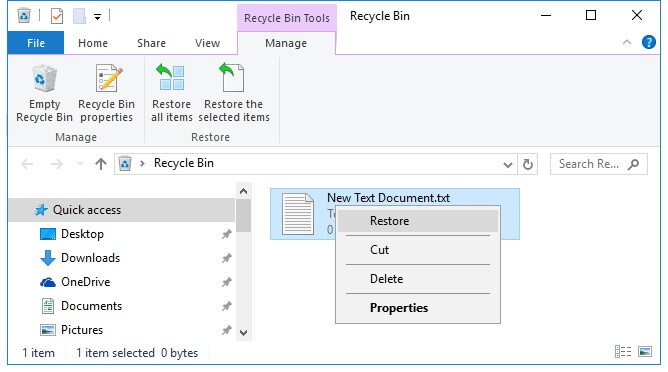The height and width of the screenshot is (372, 668).
Task: Click Restore all items
Action: pyautogui.click(x=172, y=94)
